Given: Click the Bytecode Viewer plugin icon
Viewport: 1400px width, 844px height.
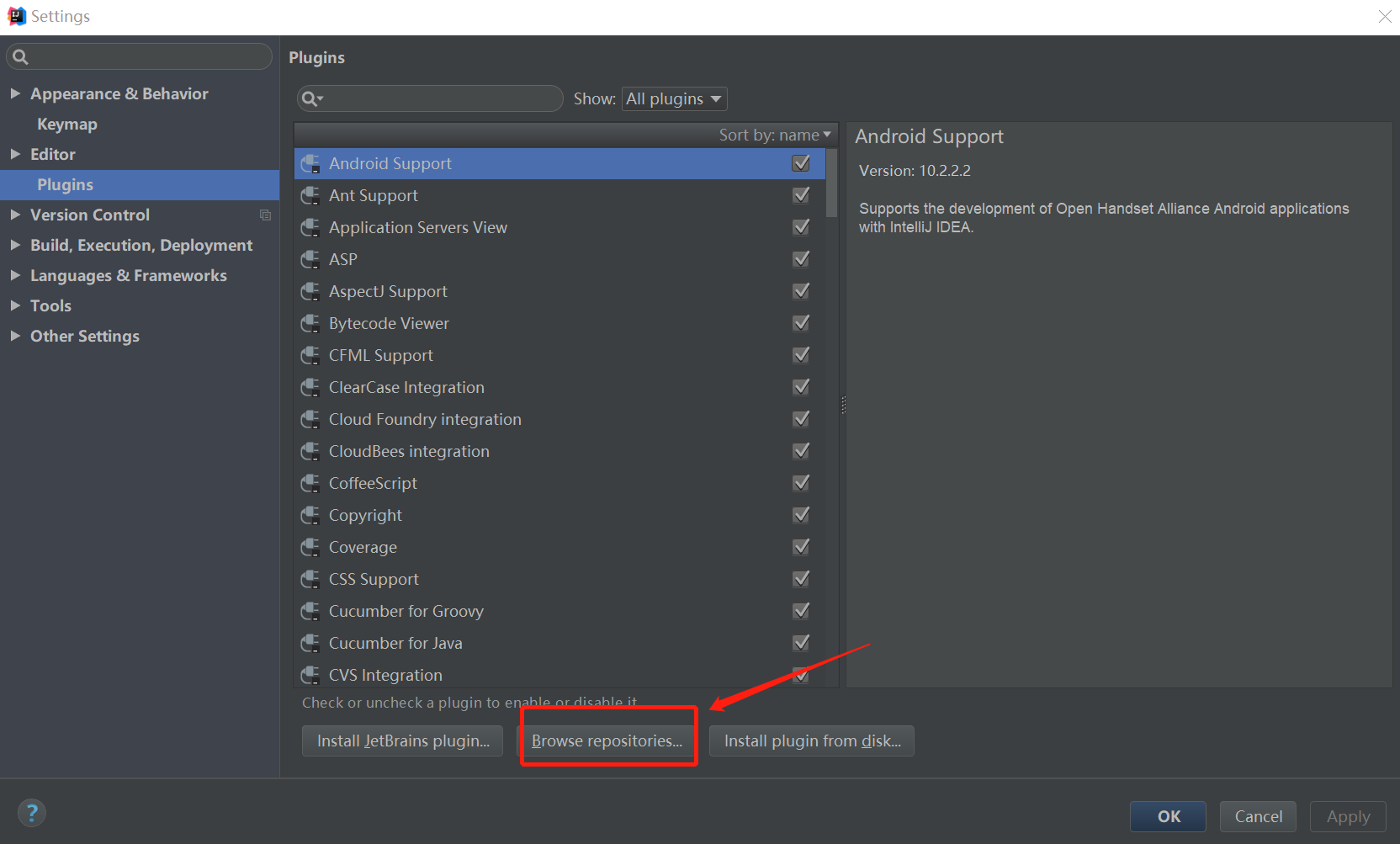Looking at the screenshot, I should coord(310,323).
